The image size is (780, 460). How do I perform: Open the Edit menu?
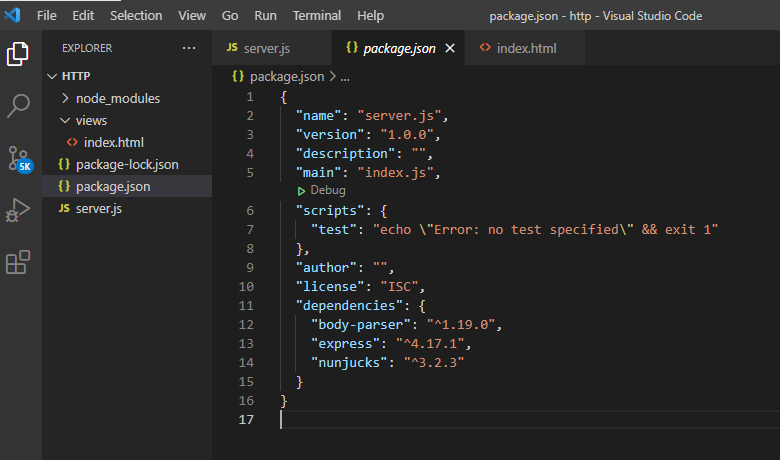(83, 15)
